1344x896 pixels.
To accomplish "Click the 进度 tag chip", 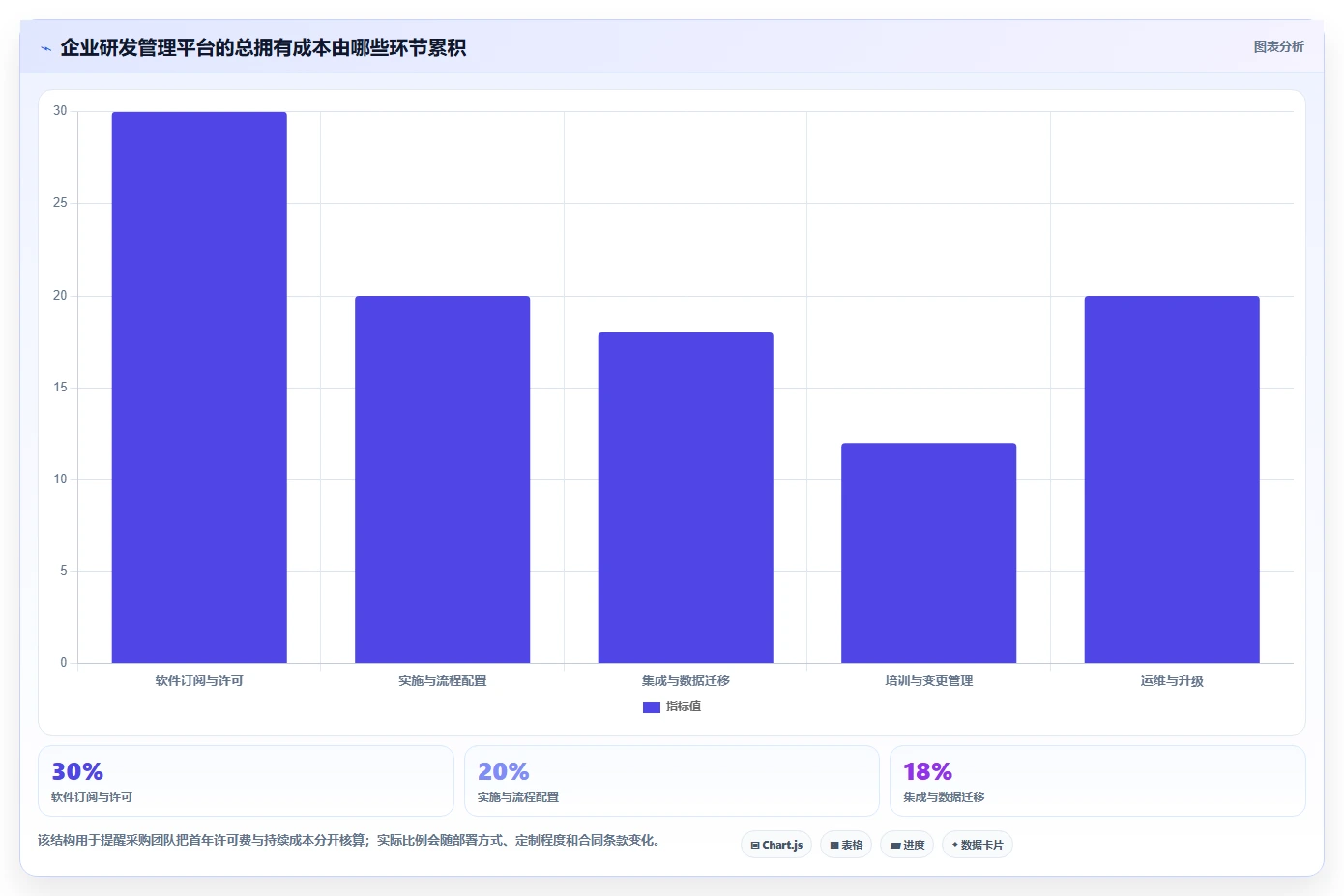I will click(x=907, y=845).
